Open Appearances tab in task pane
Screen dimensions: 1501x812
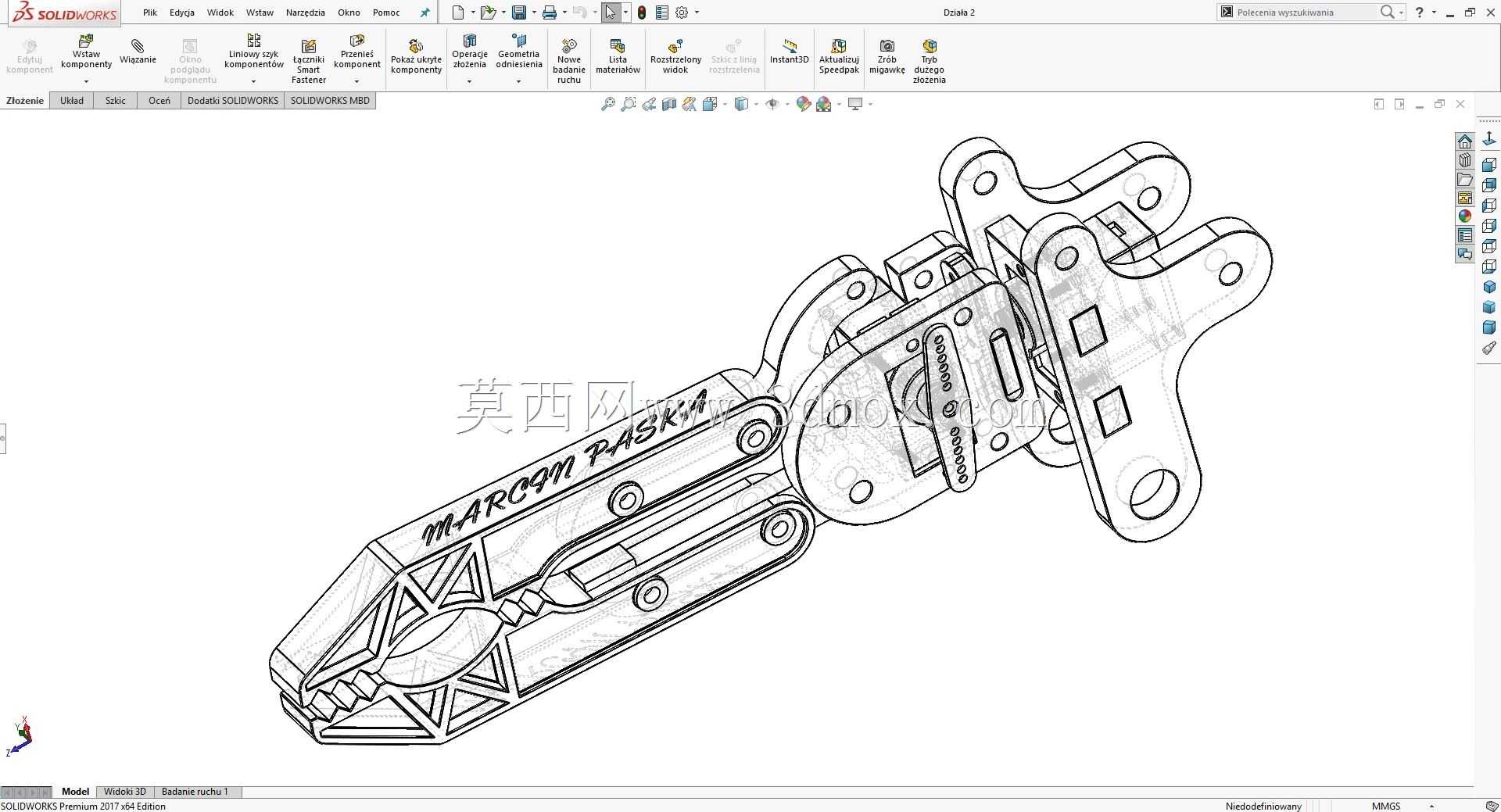coord(1464,216)
